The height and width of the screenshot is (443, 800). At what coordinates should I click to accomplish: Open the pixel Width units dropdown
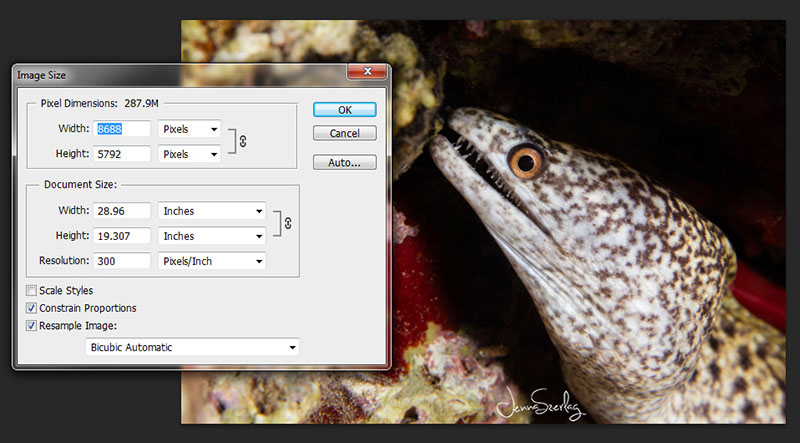[x=189, y=129]
